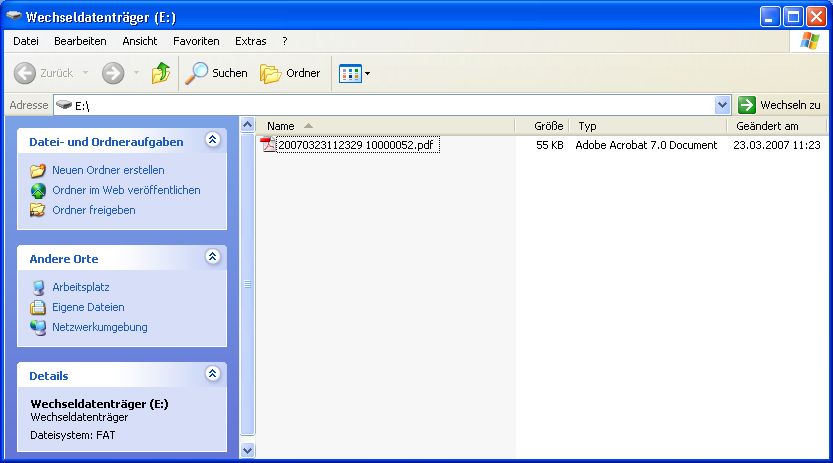Viewport: 833px width, 463px height.
Task: Open the Extras menu
Action: tap(251, 41)
